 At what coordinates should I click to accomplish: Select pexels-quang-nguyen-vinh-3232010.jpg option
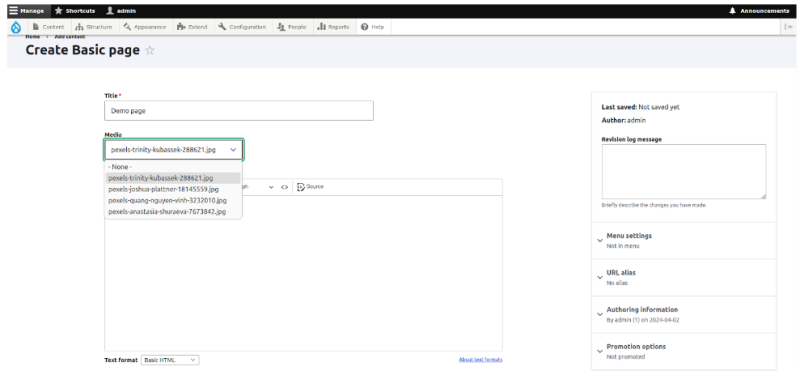point(173,200)
